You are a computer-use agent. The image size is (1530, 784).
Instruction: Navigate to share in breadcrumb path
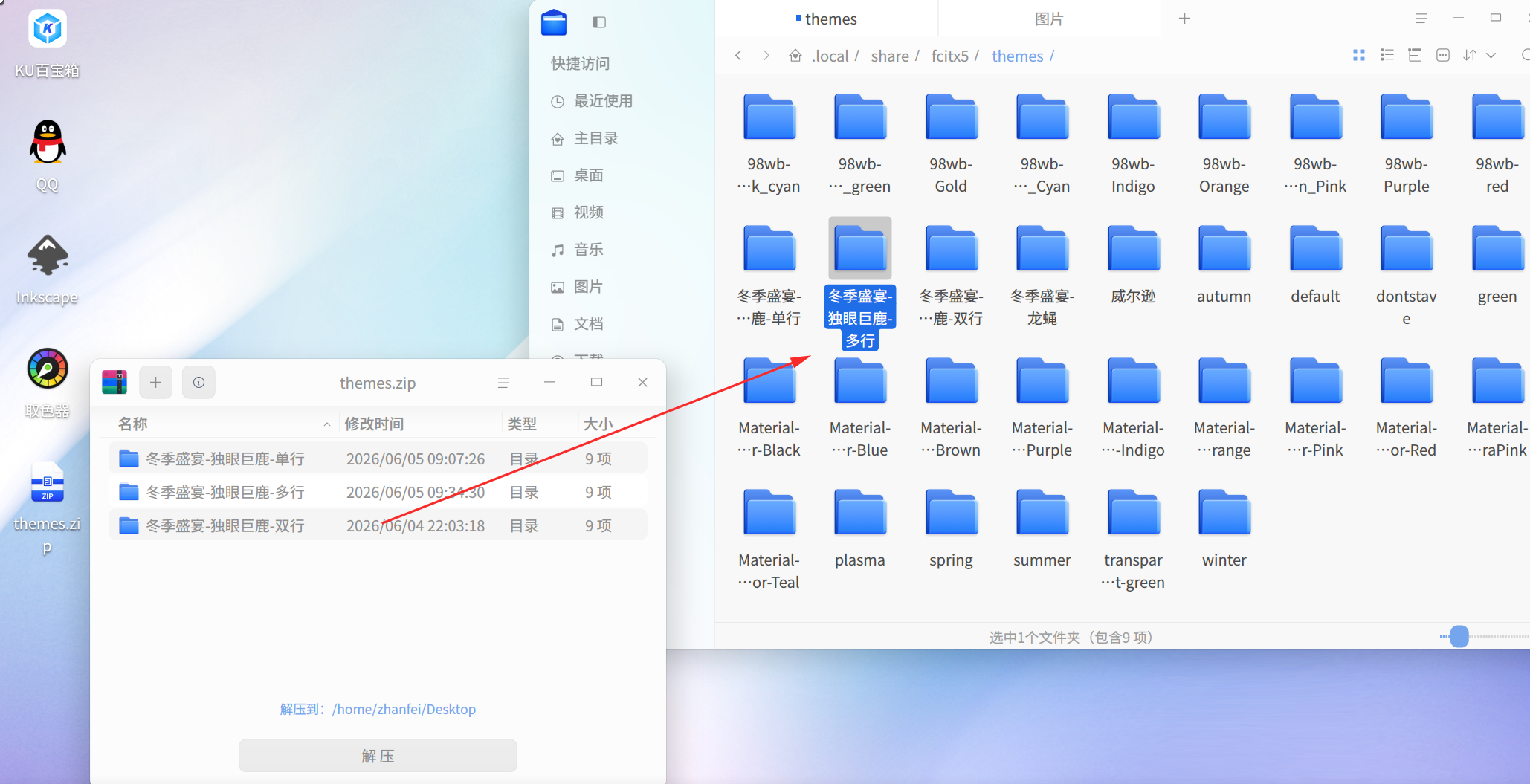point(889,56)
